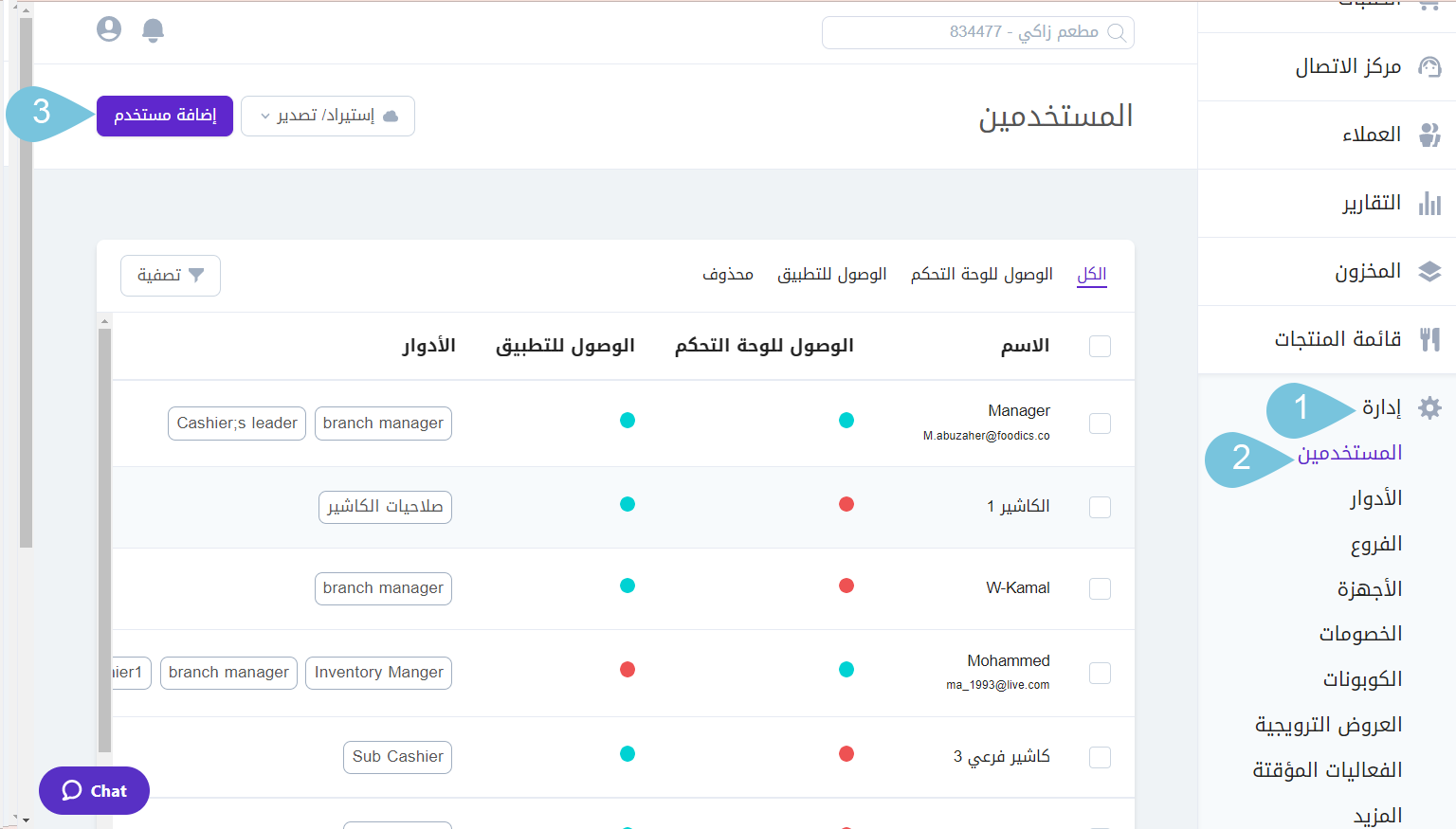Click the إضافة مستخدم button
The width and height of the screenshot is (1456, 829).
[x=164, y=115]
